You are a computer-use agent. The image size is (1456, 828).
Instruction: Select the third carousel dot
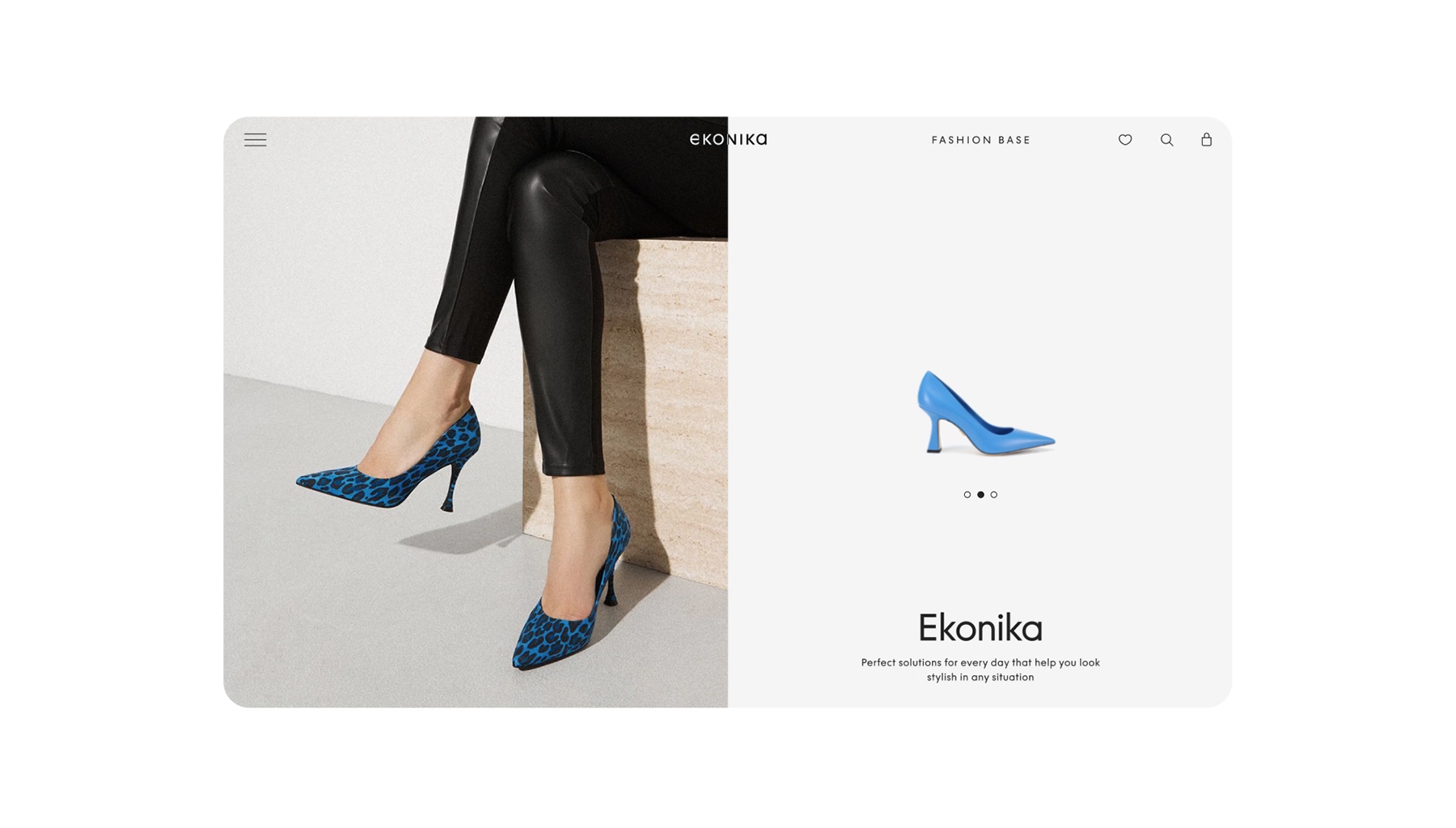coord(994,494)
